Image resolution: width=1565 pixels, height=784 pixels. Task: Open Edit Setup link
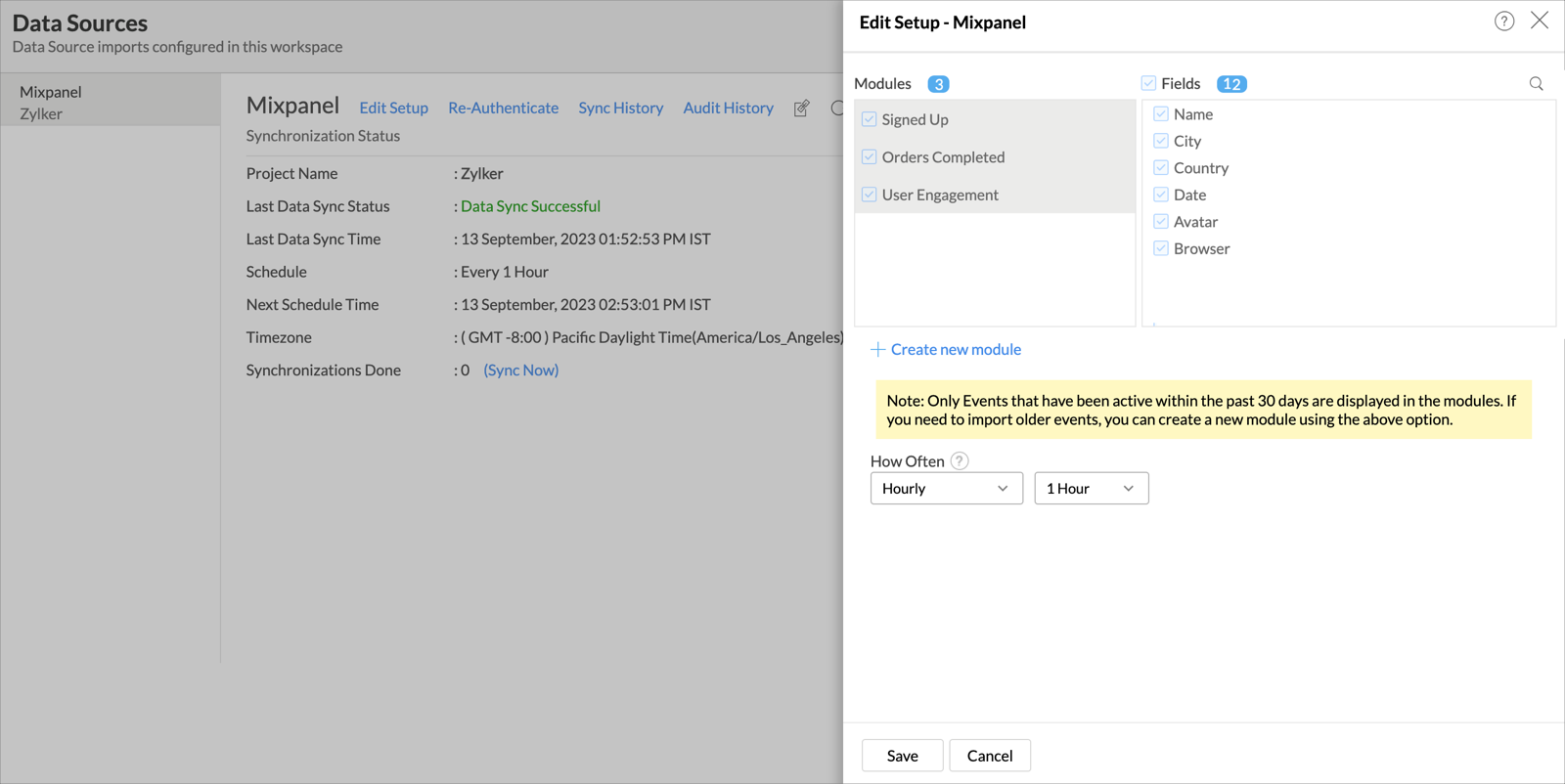[393, 109]
